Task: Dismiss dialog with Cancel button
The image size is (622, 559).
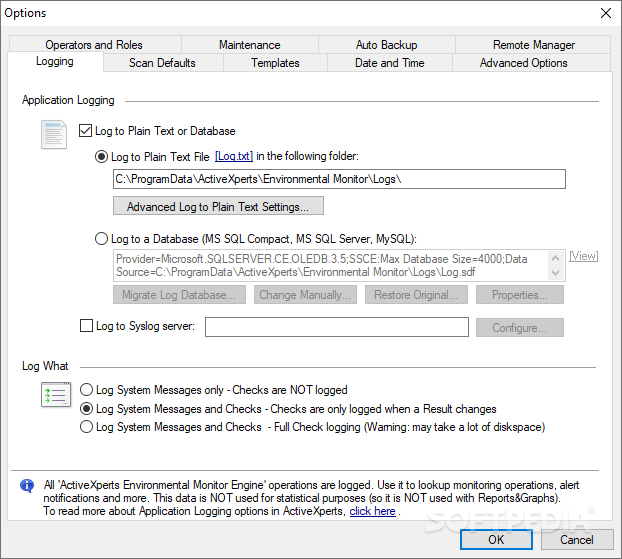Action: click(577, 540)
